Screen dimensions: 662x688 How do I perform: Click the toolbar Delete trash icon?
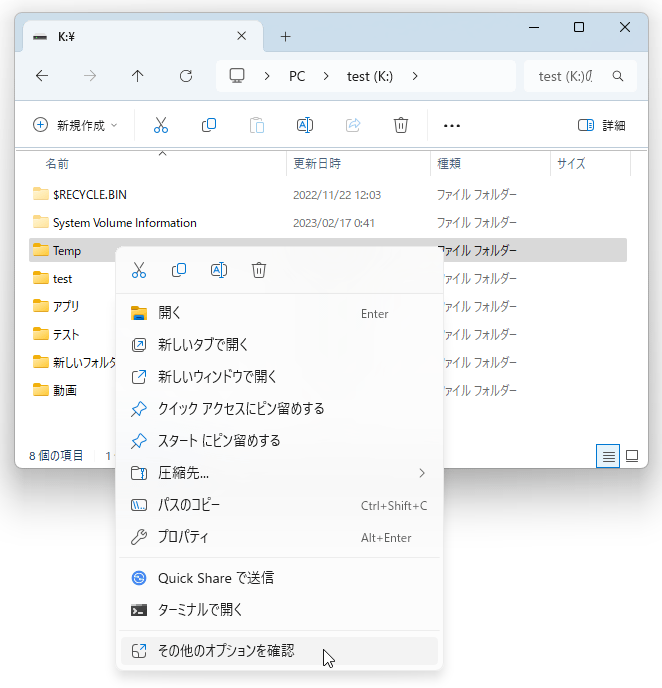[x=401, y=125]
